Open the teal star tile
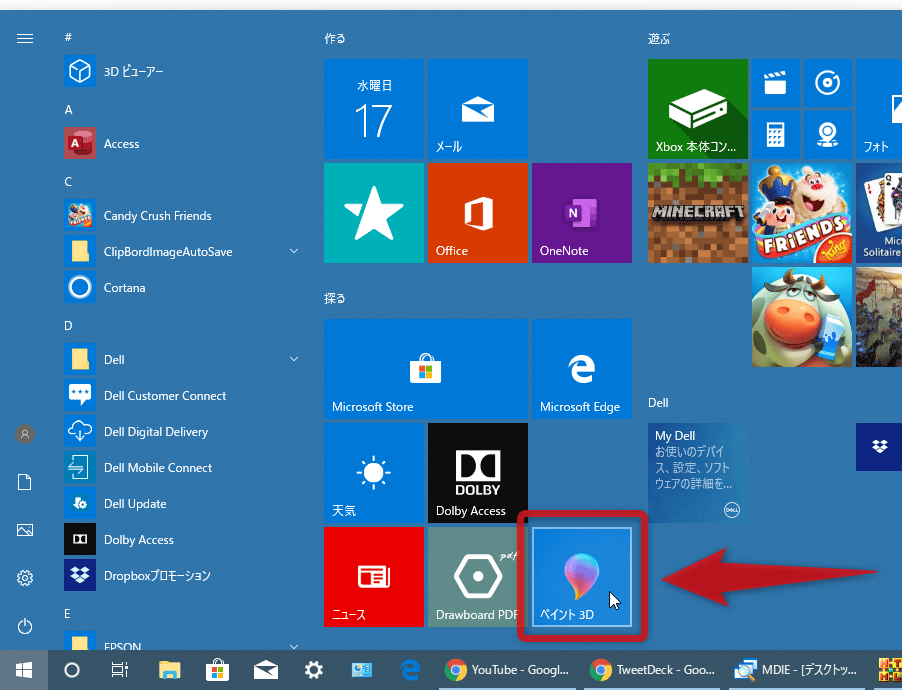Image resolution: width=902 pixels, height=690 pixels. (373, 213)
